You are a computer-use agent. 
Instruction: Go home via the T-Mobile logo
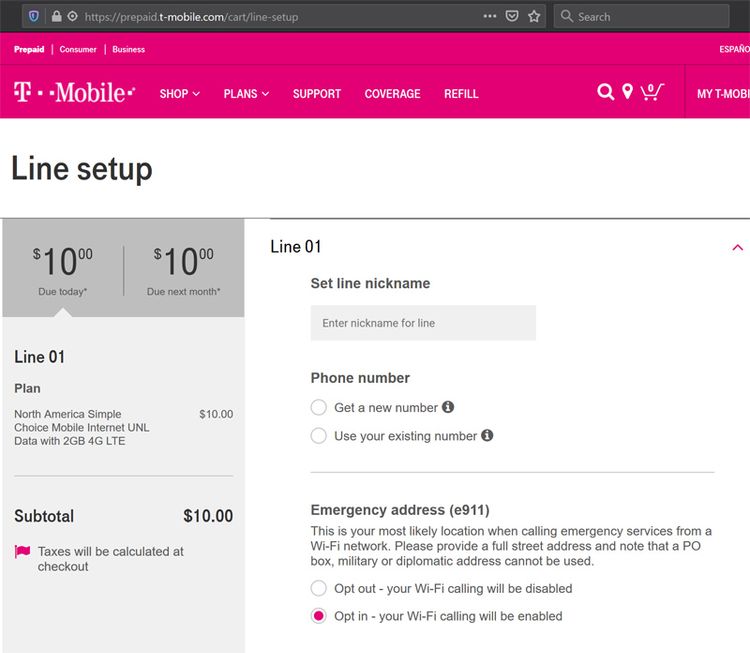point(74,92)
